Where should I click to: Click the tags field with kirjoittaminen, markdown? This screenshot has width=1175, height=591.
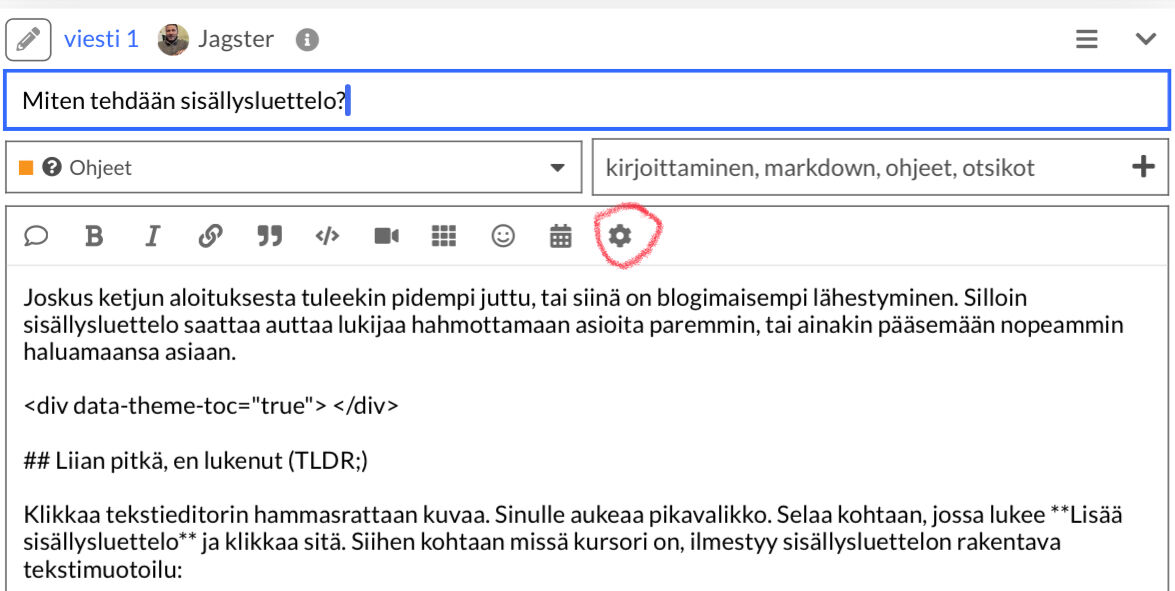[x=860, y=167]
